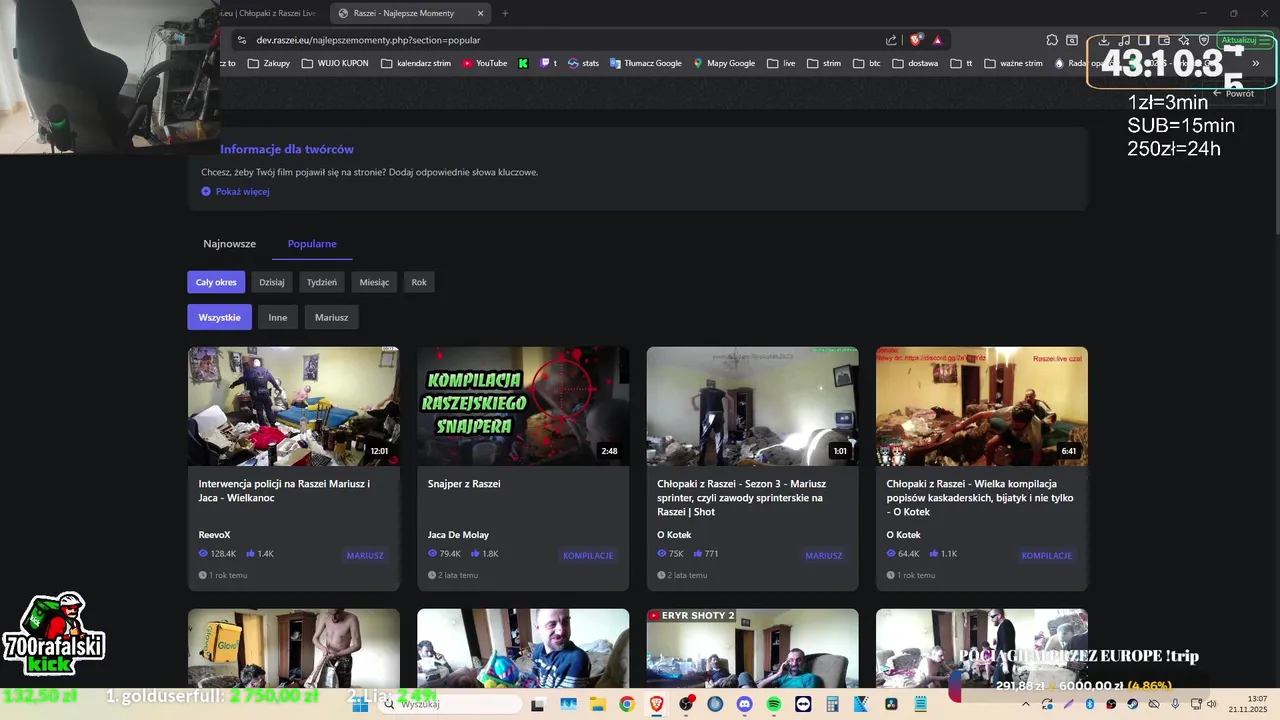Click KOMPILACJE tag on Snajper z Raszei card

(x=588, y=555)
